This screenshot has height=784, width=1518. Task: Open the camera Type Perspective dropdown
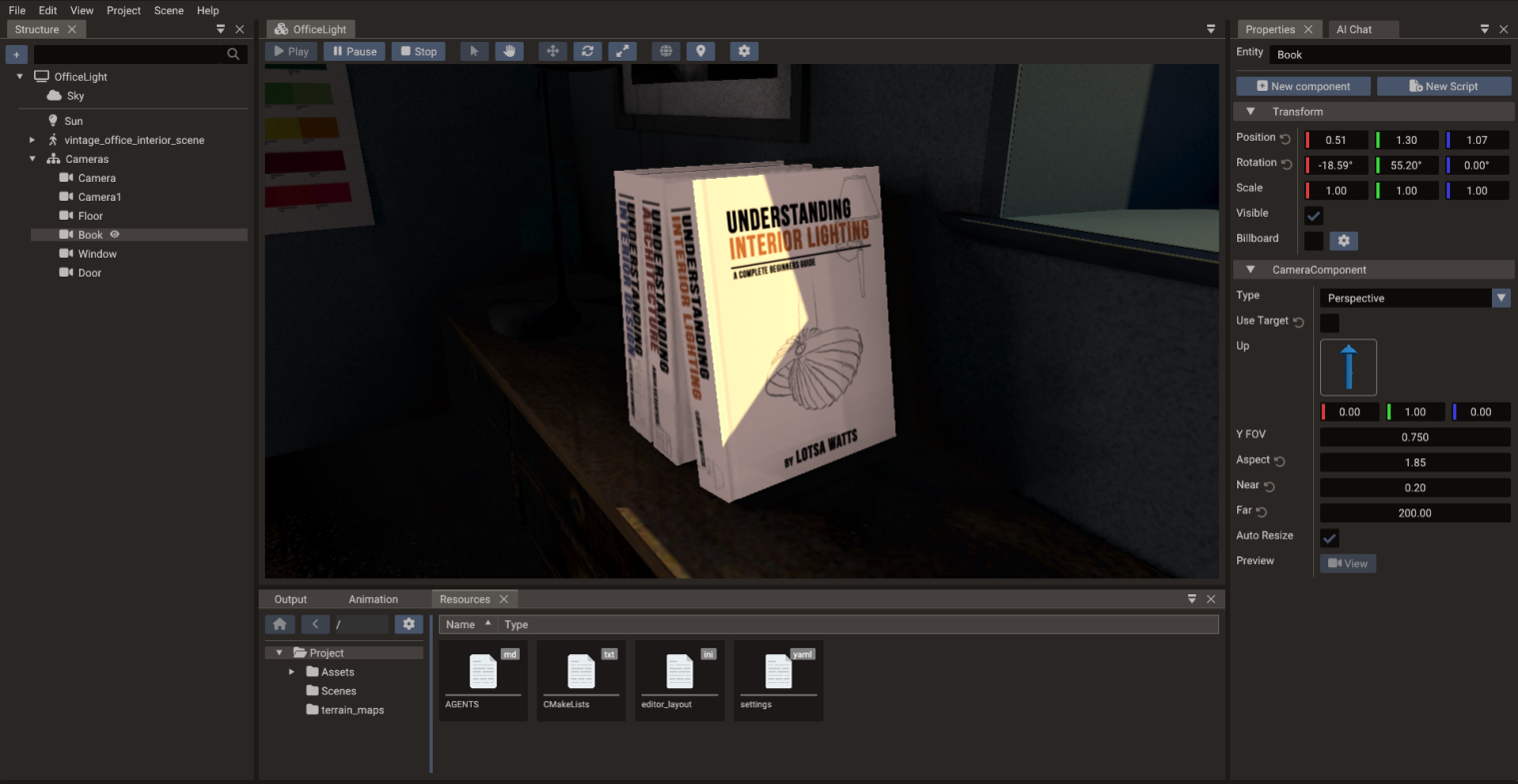tap(1414, 298)
